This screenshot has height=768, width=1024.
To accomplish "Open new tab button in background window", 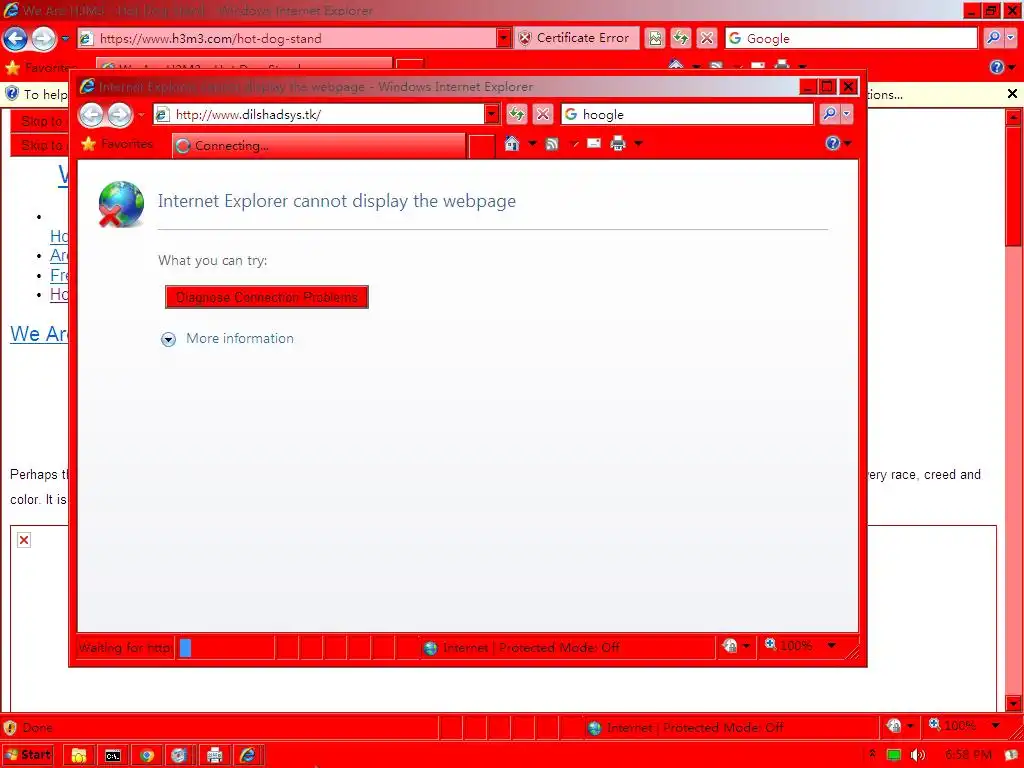I will point(410,64).
